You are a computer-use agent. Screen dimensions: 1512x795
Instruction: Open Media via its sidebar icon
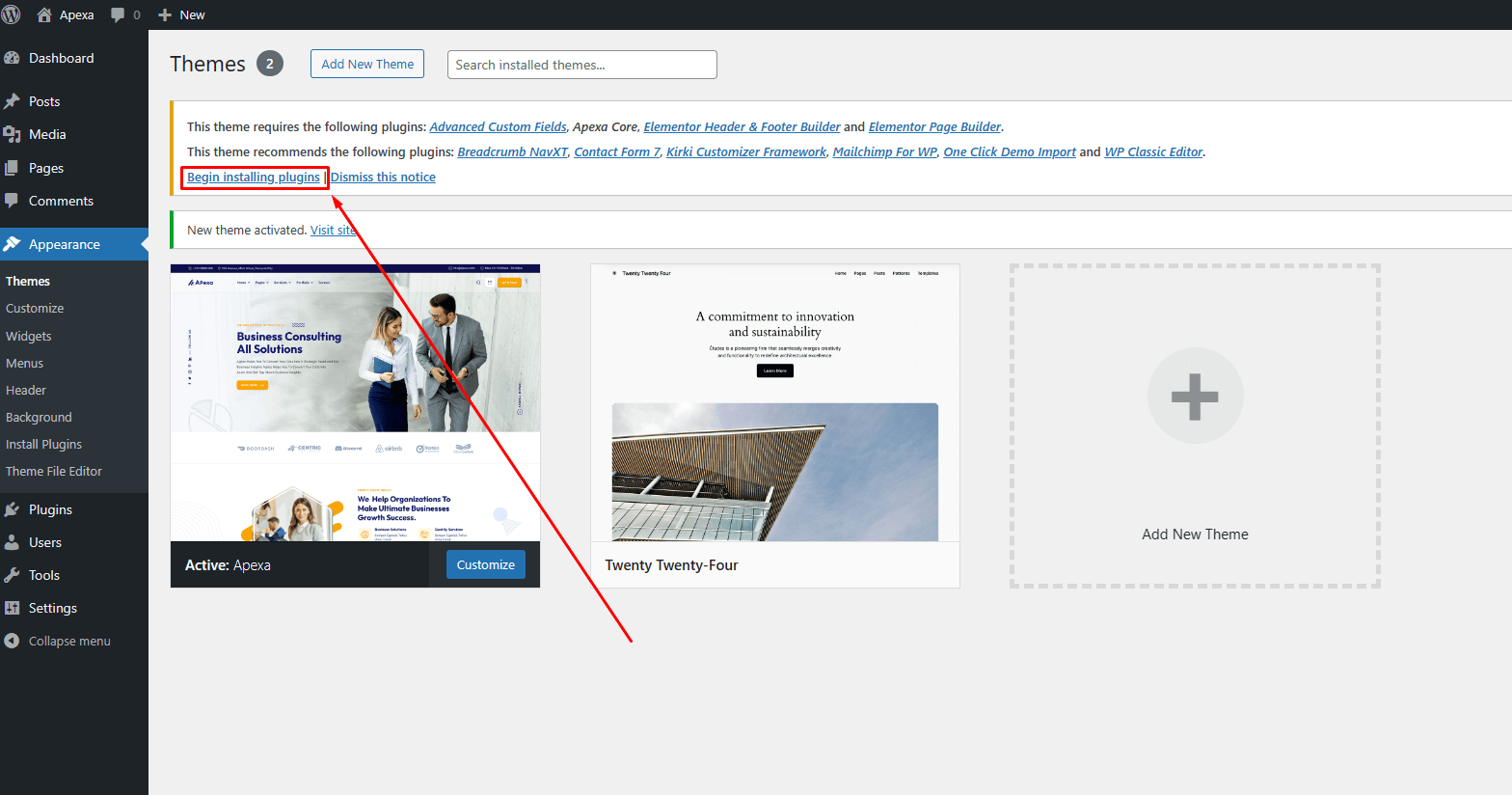[x=12, y=134]
